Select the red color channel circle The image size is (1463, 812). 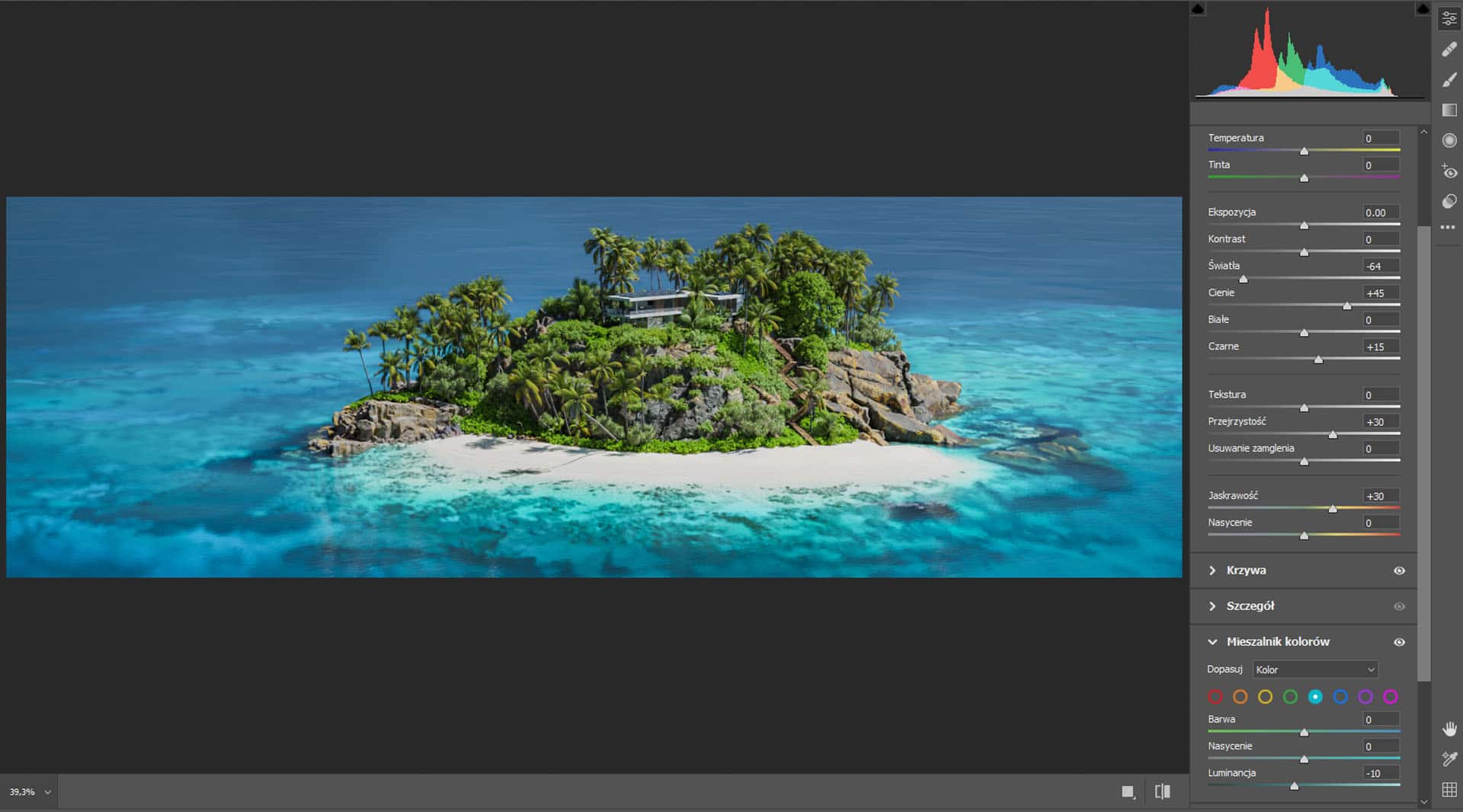pyautogui.click(x=1215, y=696)
